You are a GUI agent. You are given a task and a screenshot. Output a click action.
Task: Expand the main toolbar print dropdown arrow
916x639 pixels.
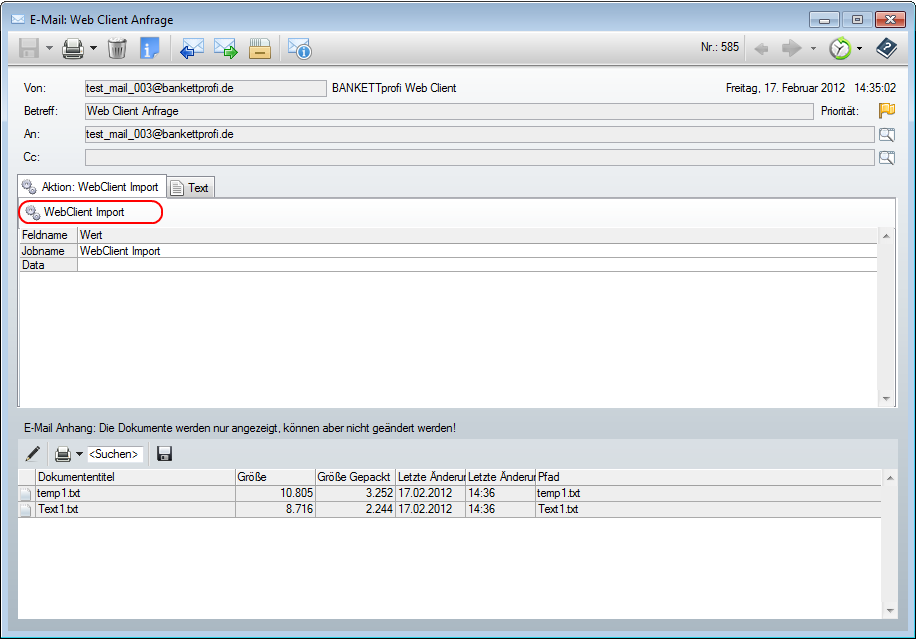[x=94, y=48]
